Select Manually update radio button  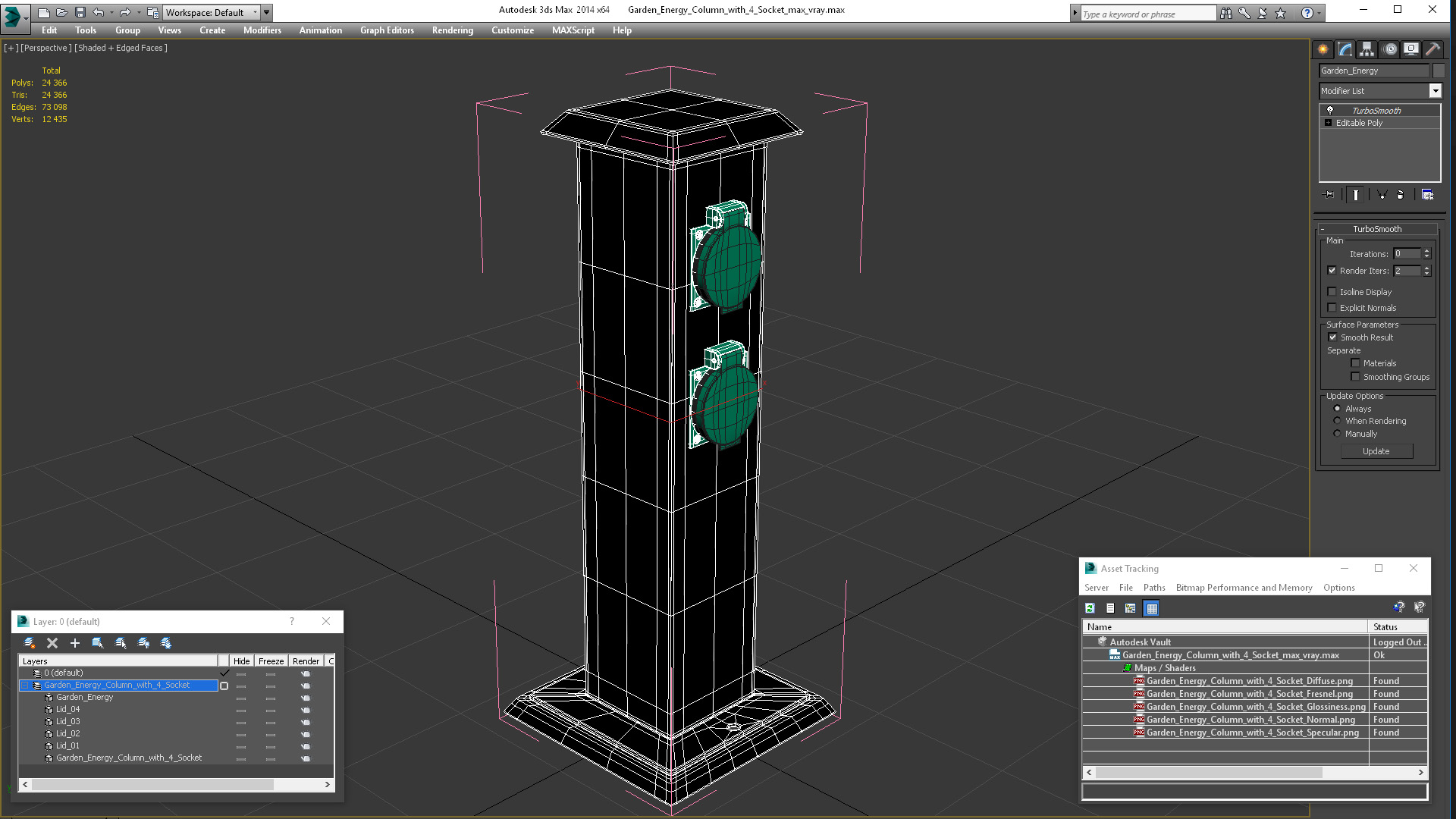click(1338, 434)
